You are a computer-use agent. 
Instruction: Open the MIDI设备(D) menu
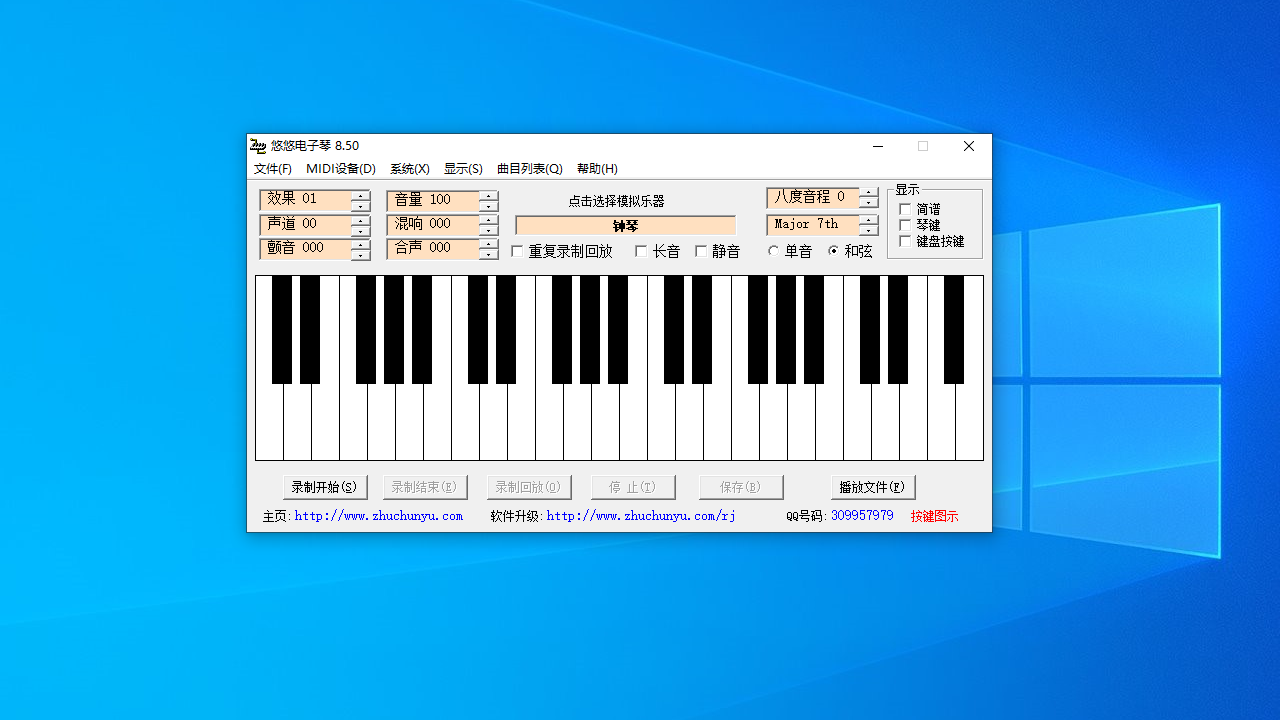click(340, 169)
